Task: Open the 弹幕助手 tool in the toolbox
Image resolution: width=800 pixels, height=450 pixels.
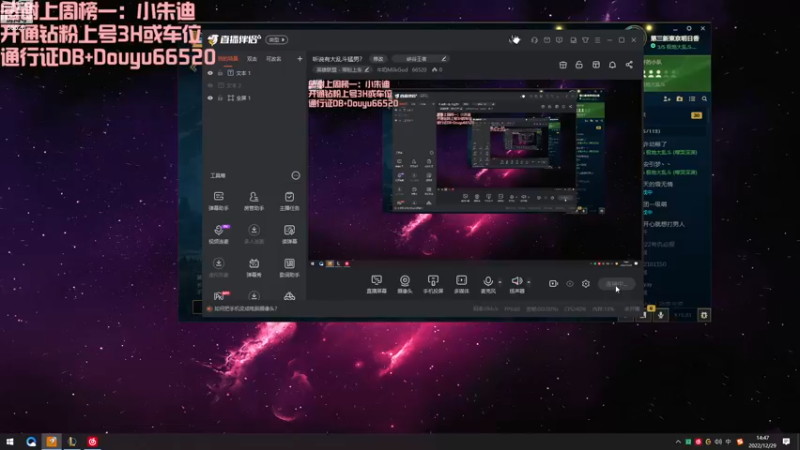Action: pos(218,201)
